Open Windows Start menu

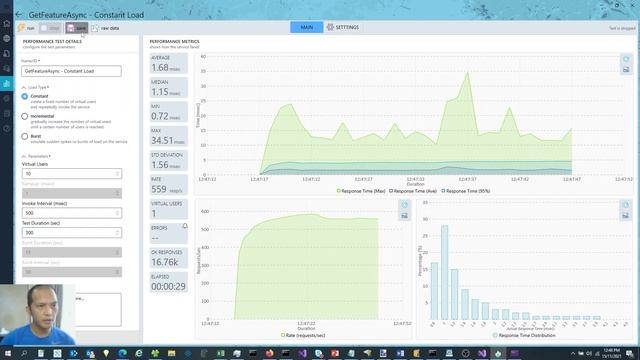(7, 353)
